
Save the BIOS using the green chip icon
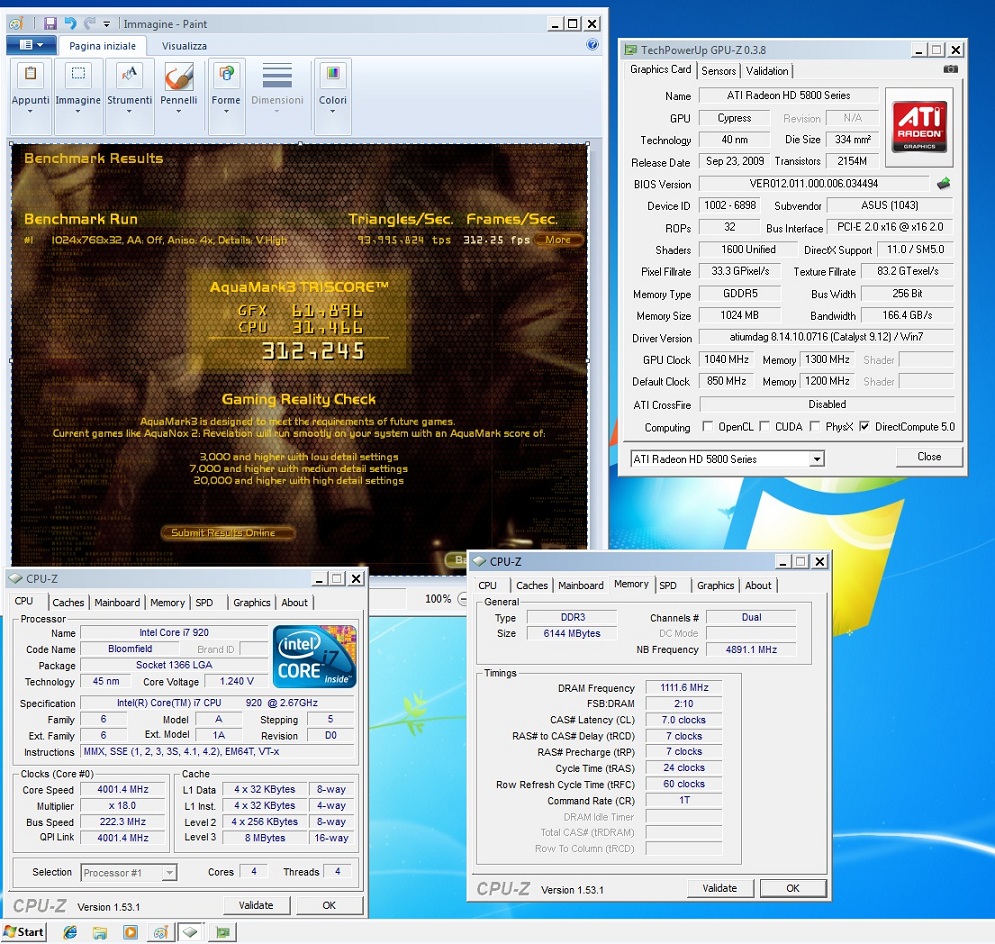pyautogui.click(x=944, y=184)
